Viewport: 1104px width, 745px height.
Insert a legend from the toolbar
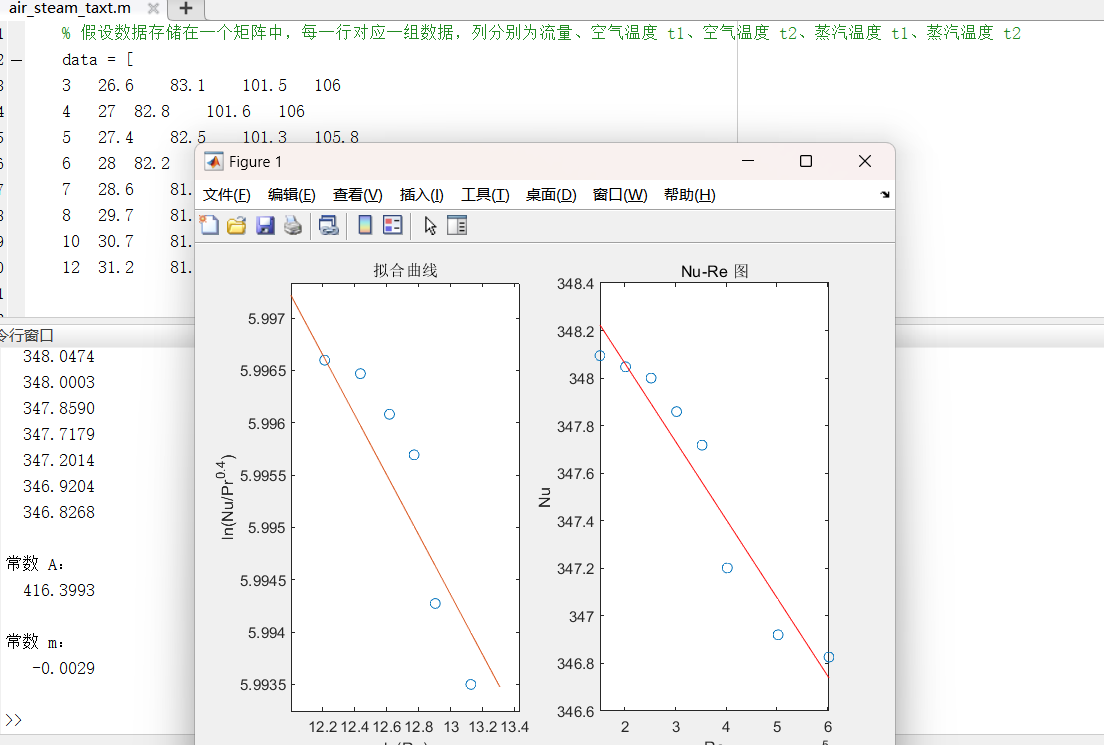tap(392, 226)
